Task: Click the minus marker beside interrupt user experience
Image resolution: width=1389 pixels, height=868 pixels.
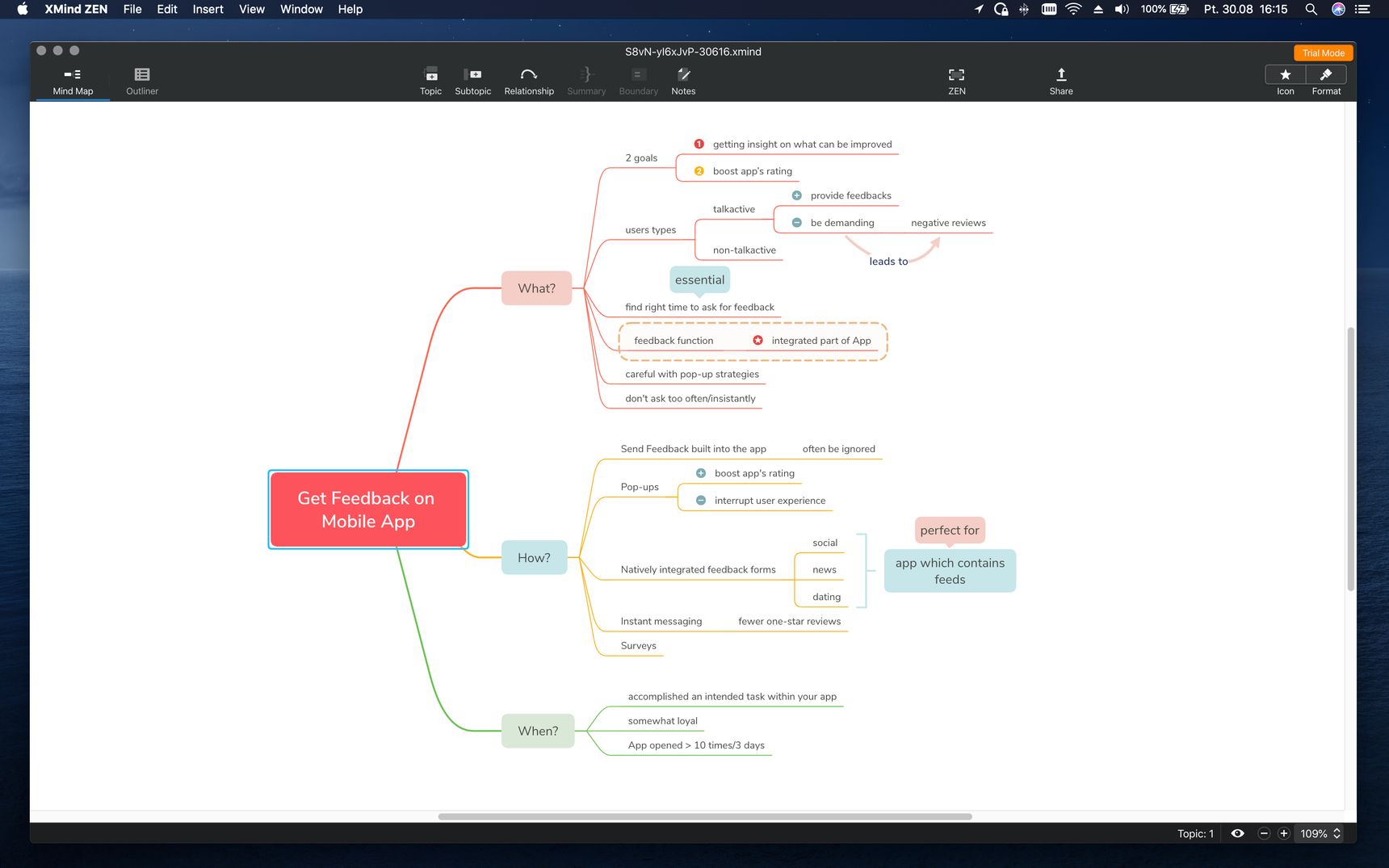Action: (x=701, y=501)
